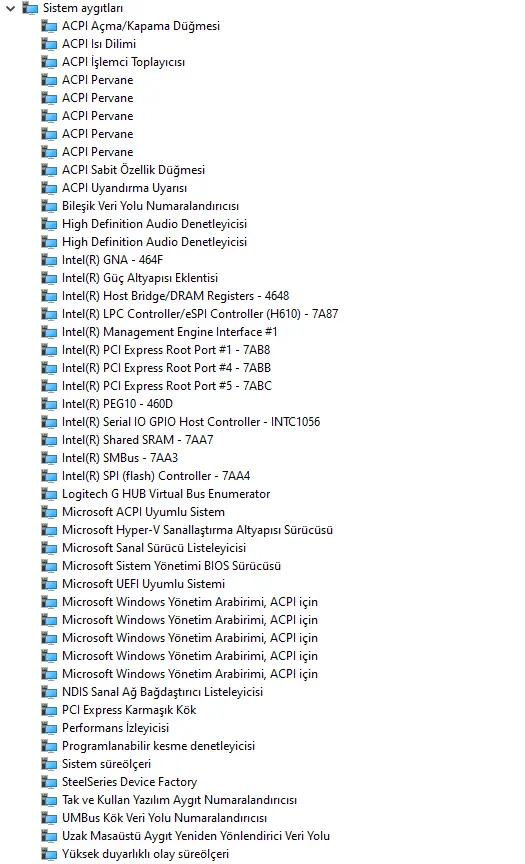Select Intel(R) GNA - 464F device
This screenshot has height=864, width=525.
click(112, 260)
